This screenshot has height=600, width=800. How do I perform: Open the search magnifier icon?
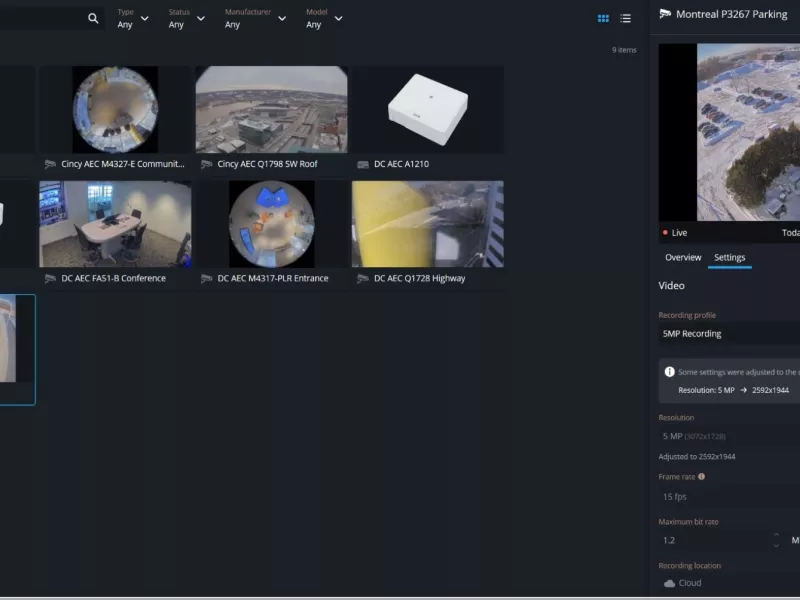pos(92,18)
